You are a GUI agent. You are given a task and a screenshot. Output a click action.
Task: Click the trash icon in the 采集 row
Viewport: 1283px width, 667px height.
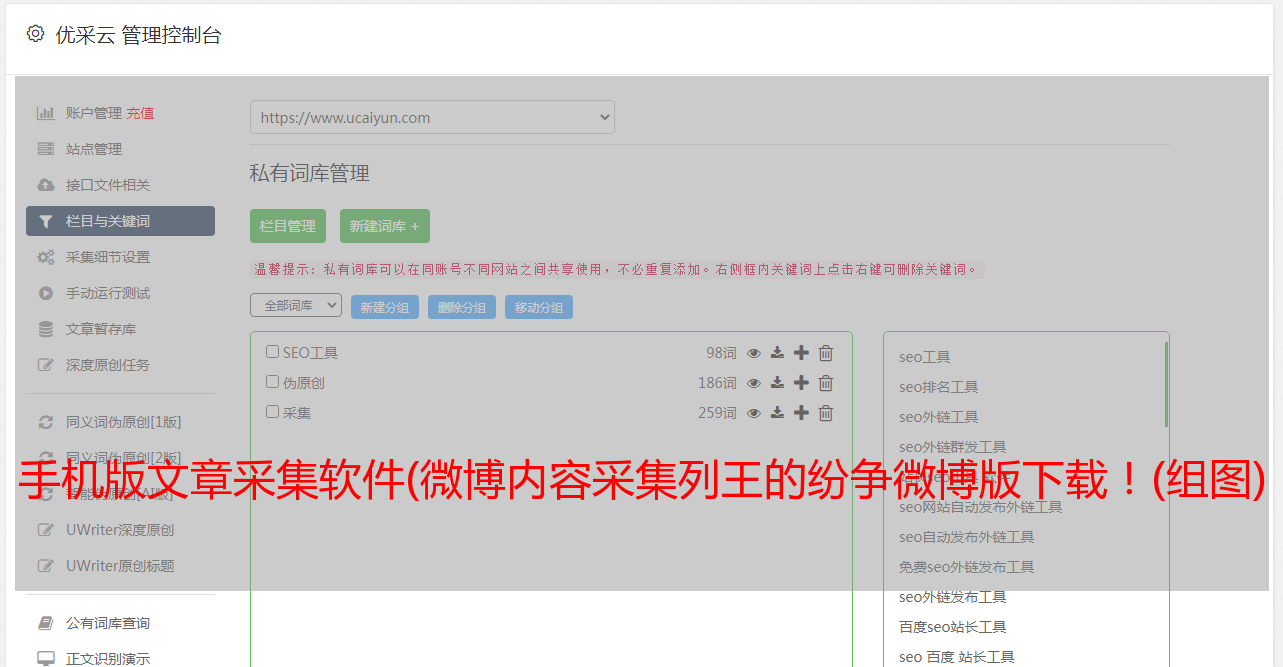826,413
